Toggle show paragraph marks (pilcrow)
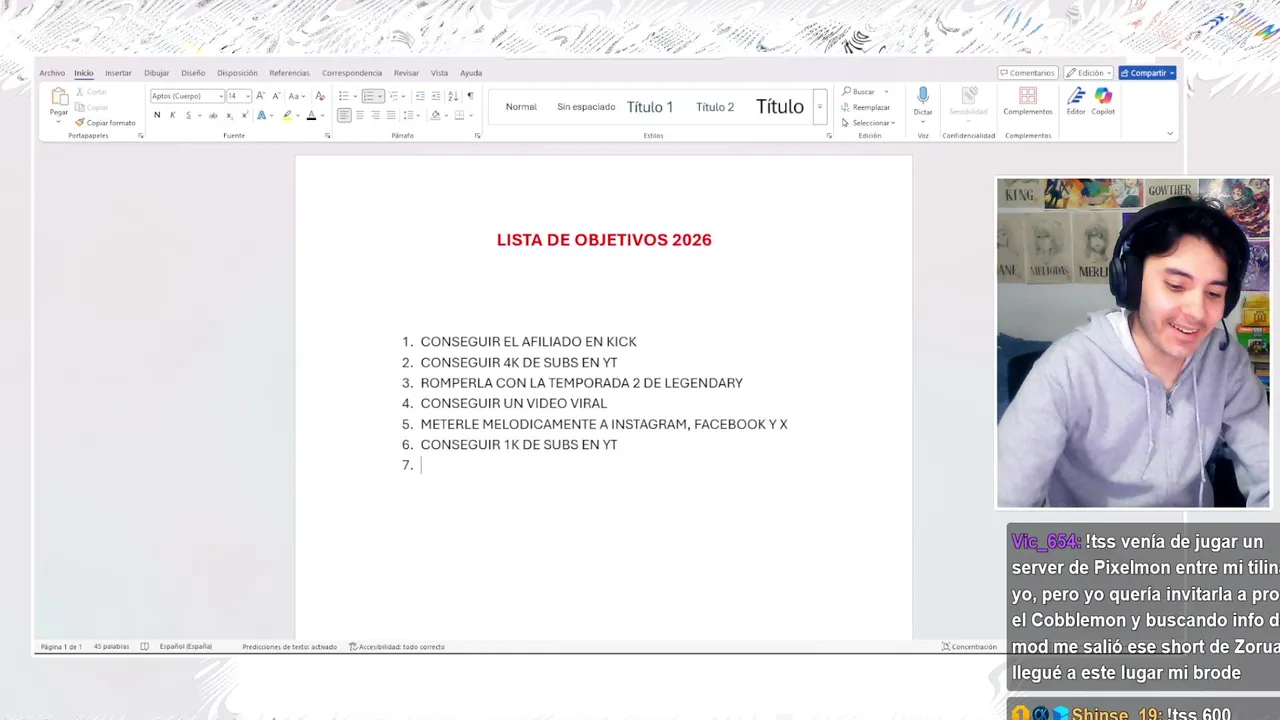This screenshot has width=1280, height=720. pos(470,96)
